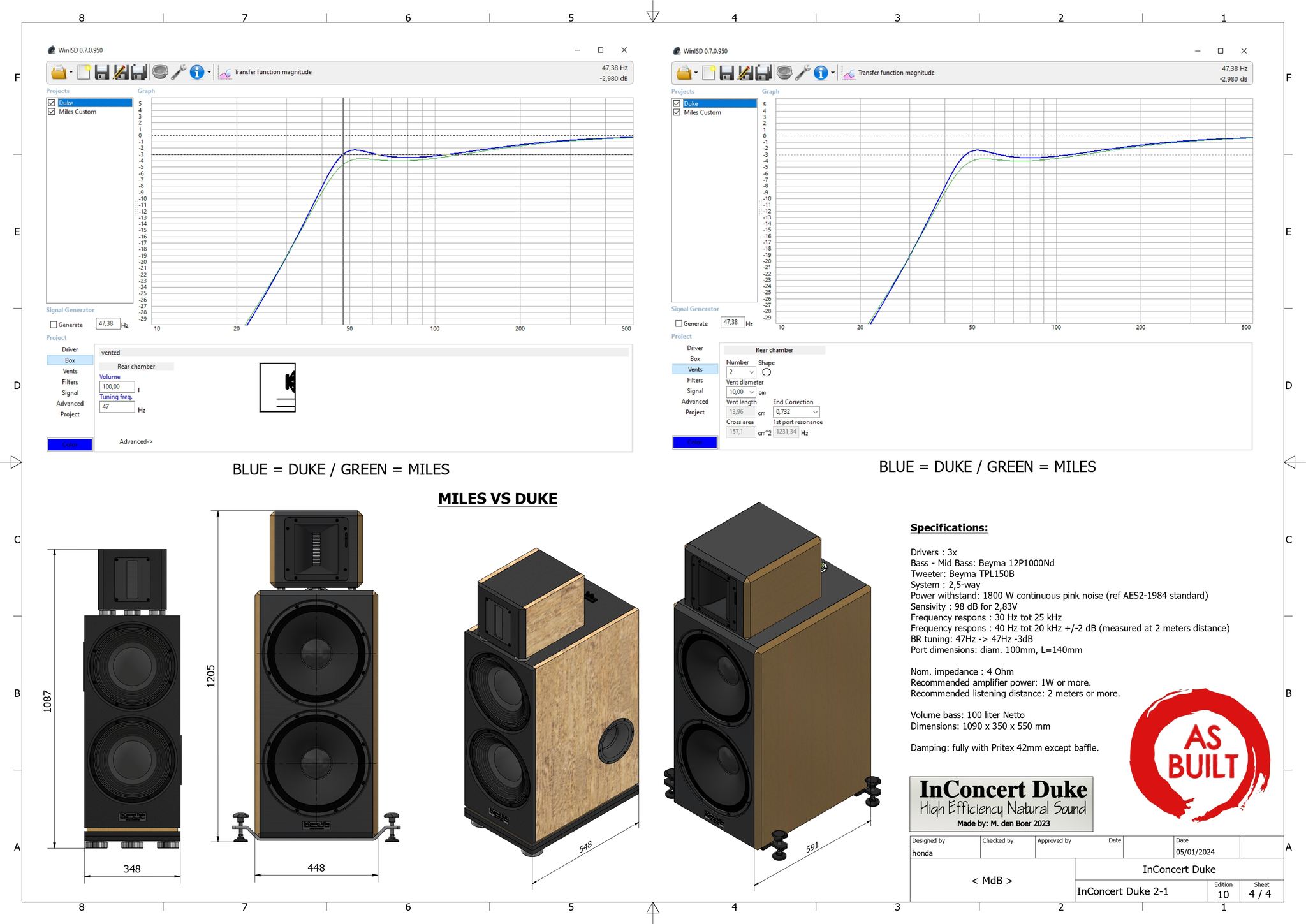Screen dimensions: 1306x924
Task: Expand open-folder dropdown arrow in right window
Action: (x=696, y=73)
